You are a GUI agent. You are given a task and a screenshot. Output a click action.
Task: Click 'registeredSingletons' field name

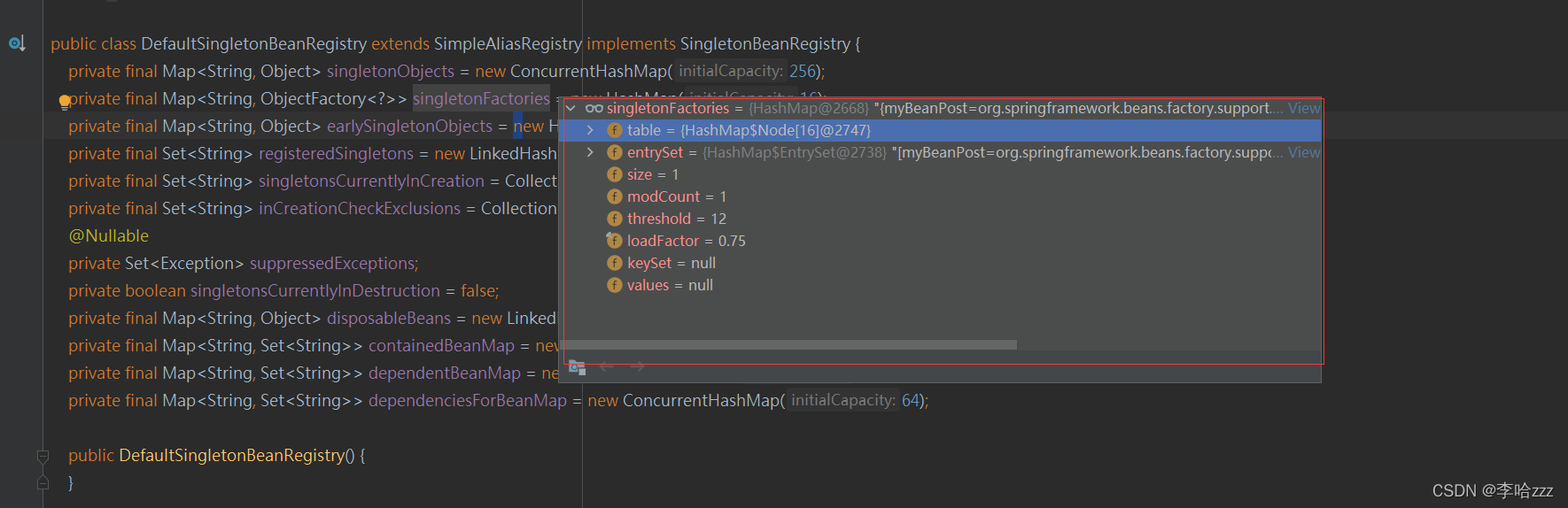[x=336, y=153]
